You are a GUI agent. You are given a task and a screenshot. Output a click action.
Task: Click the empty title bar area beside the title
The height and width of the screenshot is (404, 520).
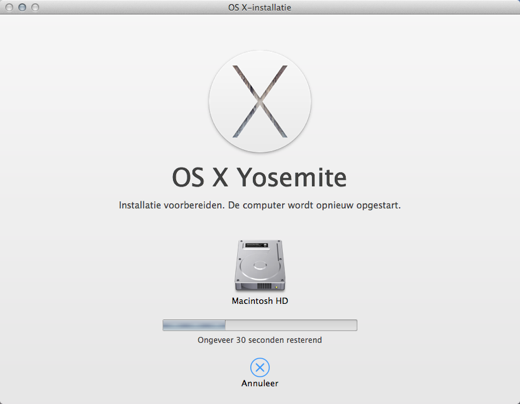(x=400, y=7)
